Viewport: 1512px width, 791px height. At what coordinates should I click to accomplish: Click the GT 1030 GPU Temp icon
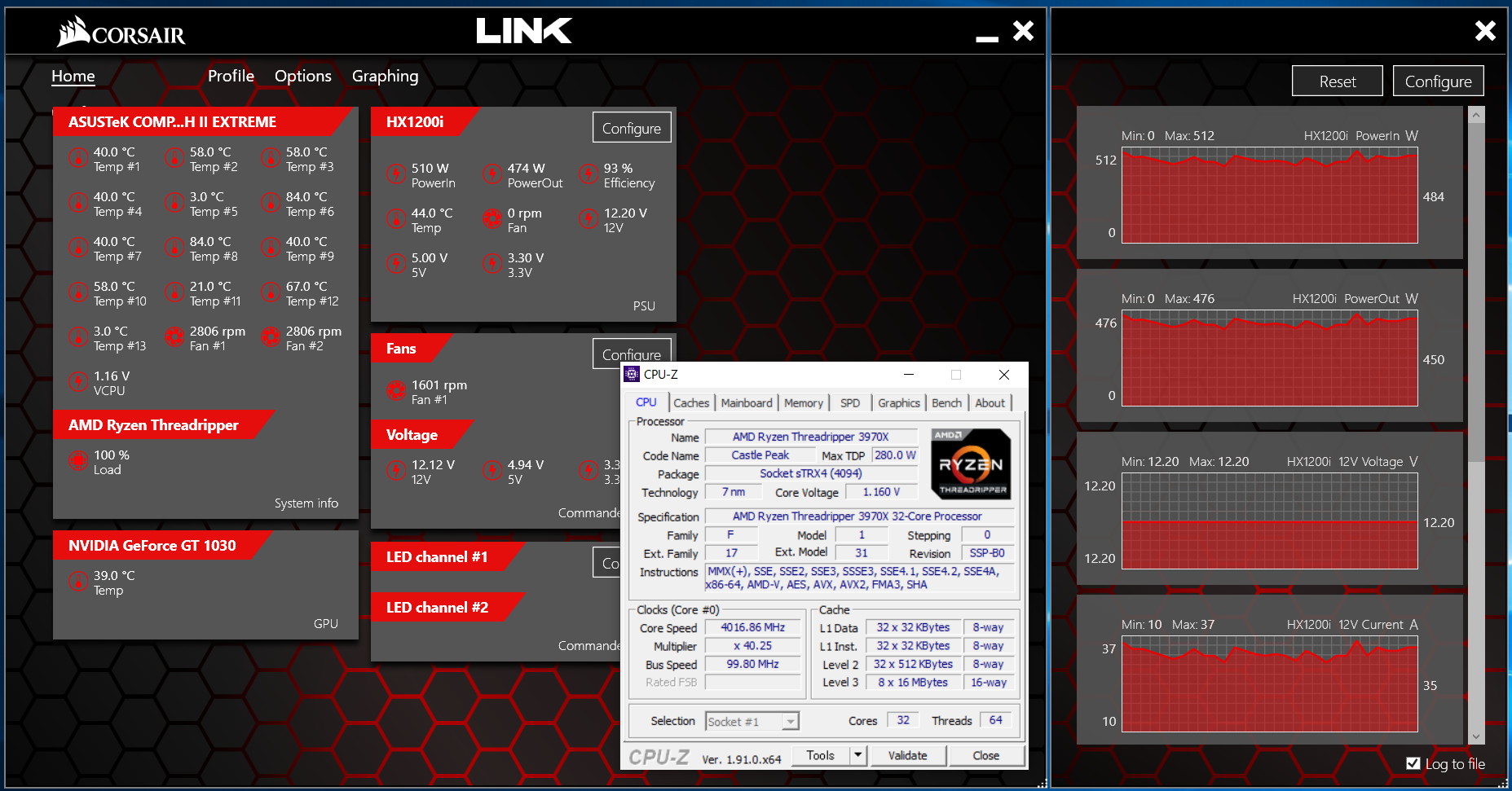click(x=78, y=582)
